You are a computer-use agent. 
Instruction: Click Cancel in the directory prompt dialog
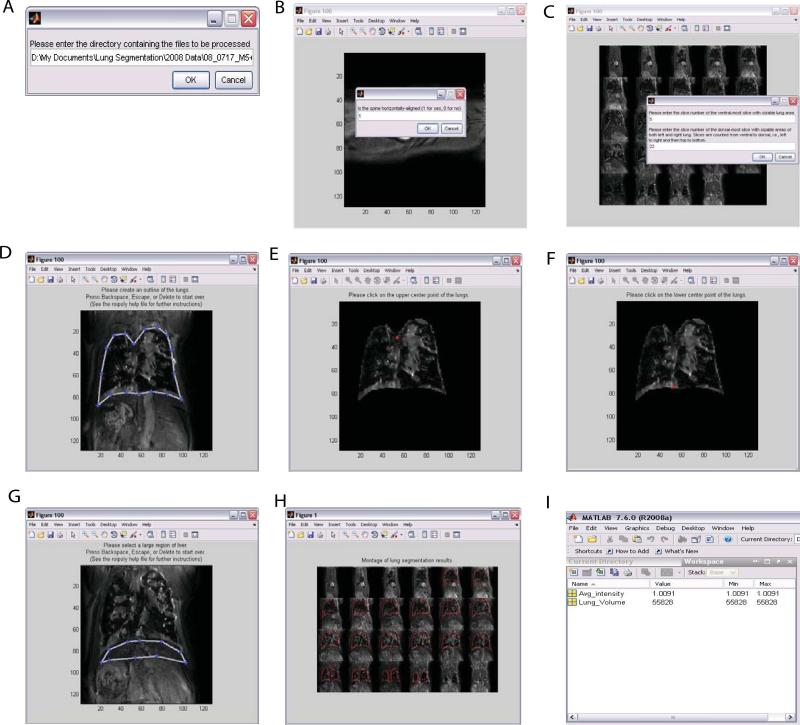coord(234,80)
